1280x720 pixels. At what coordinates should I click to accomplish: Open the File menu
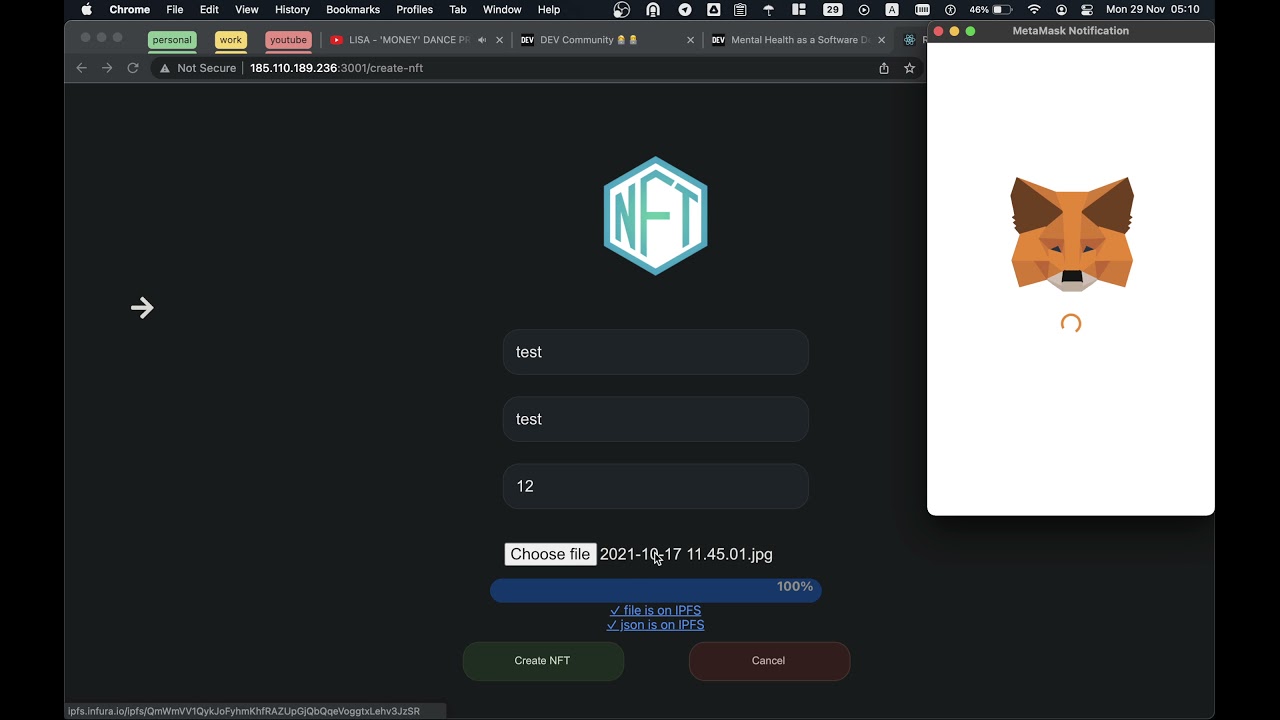tap(175, 10)
